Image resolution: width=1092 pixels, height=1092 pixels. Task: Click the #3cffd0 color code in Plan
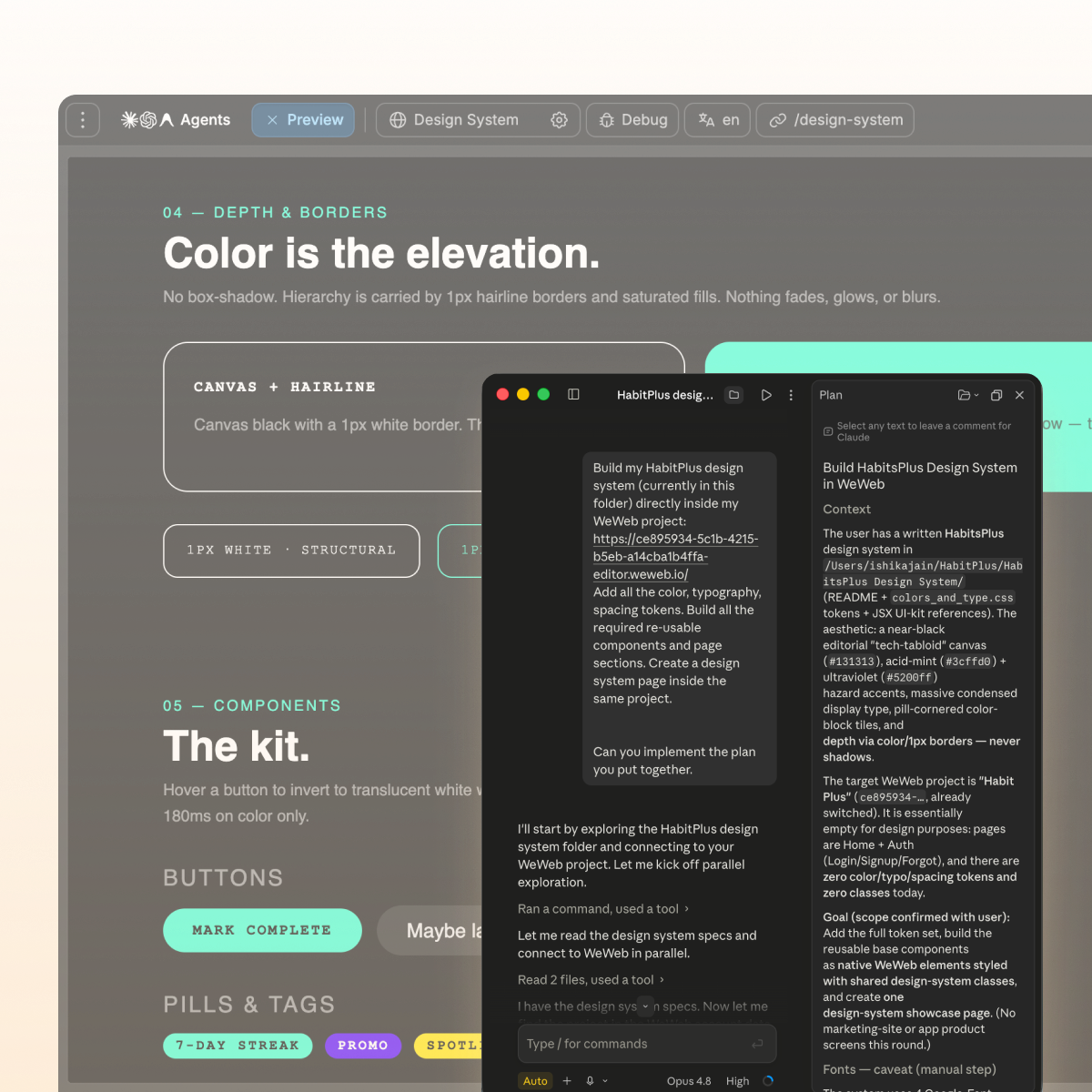[969, 662]
